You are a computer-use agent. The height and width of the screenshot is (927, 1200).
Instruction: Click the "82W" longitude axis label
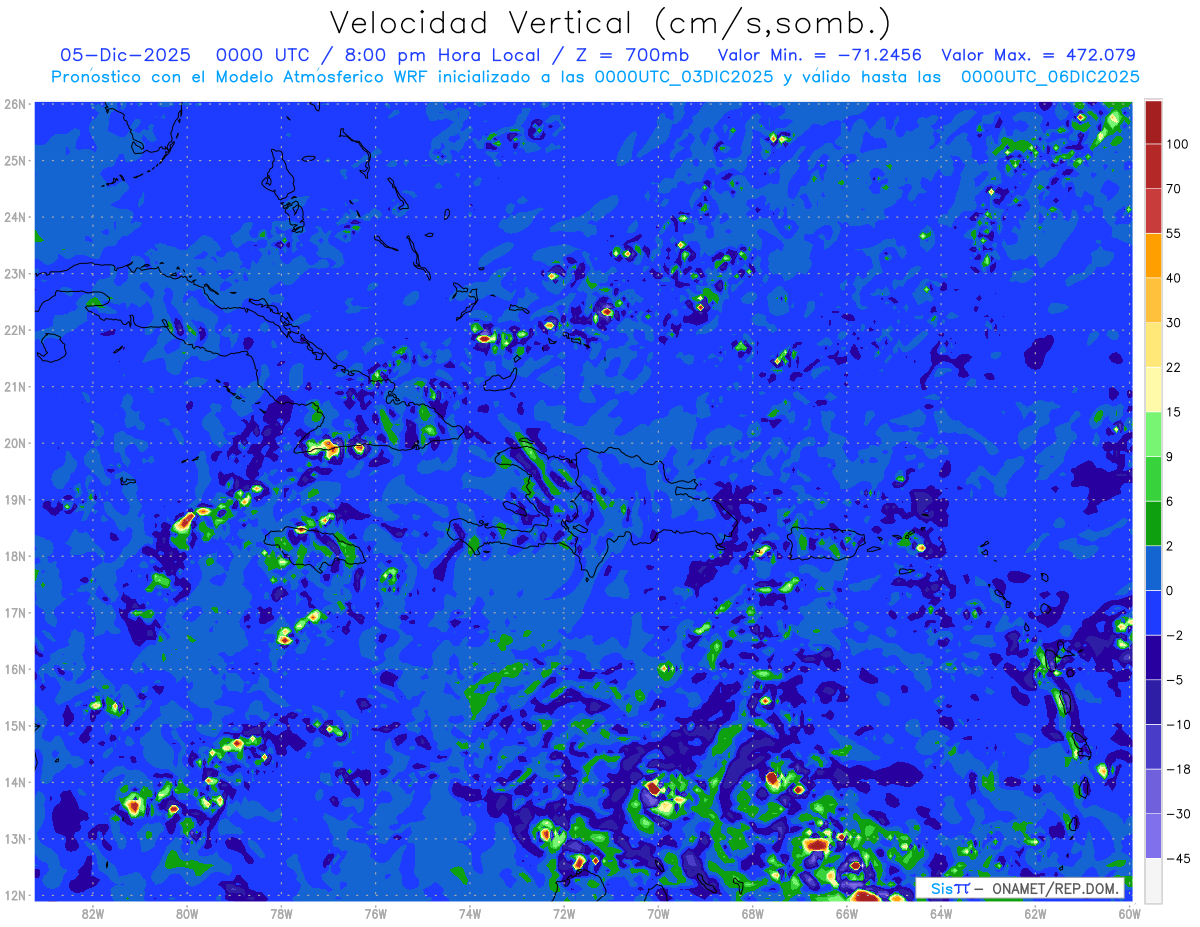tap(93, 913)
